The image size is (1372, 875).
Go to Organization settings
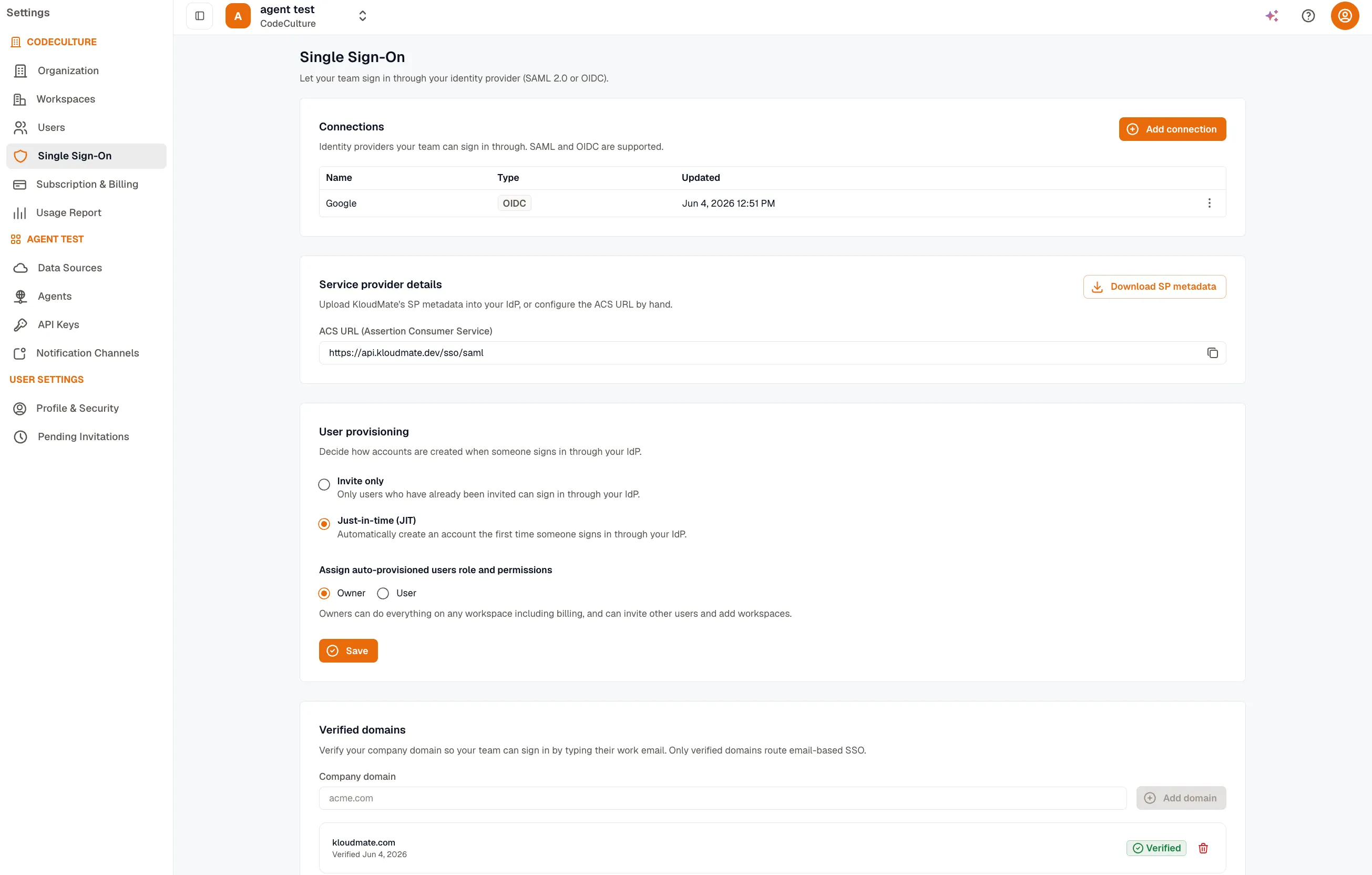[87, 70]
